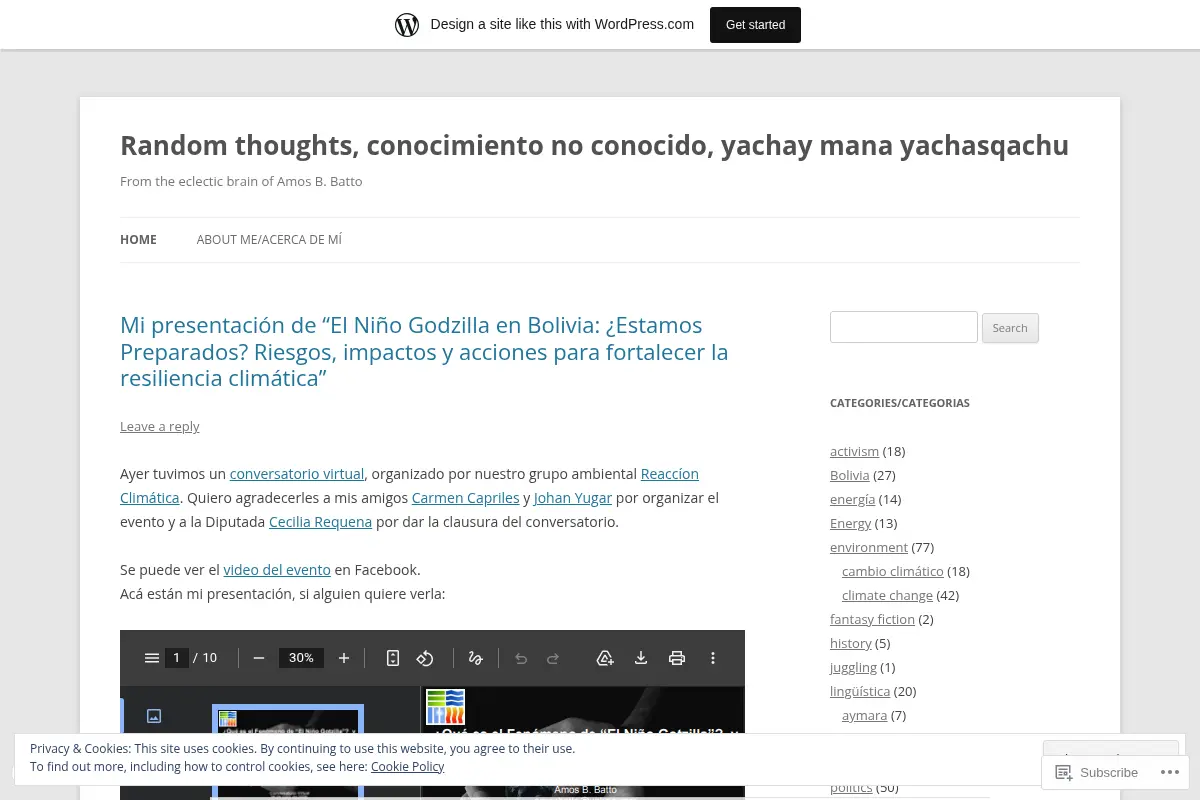
Task: Open ABOUT ME/ACERCA DE MÍ menu page
Action: 269,240
